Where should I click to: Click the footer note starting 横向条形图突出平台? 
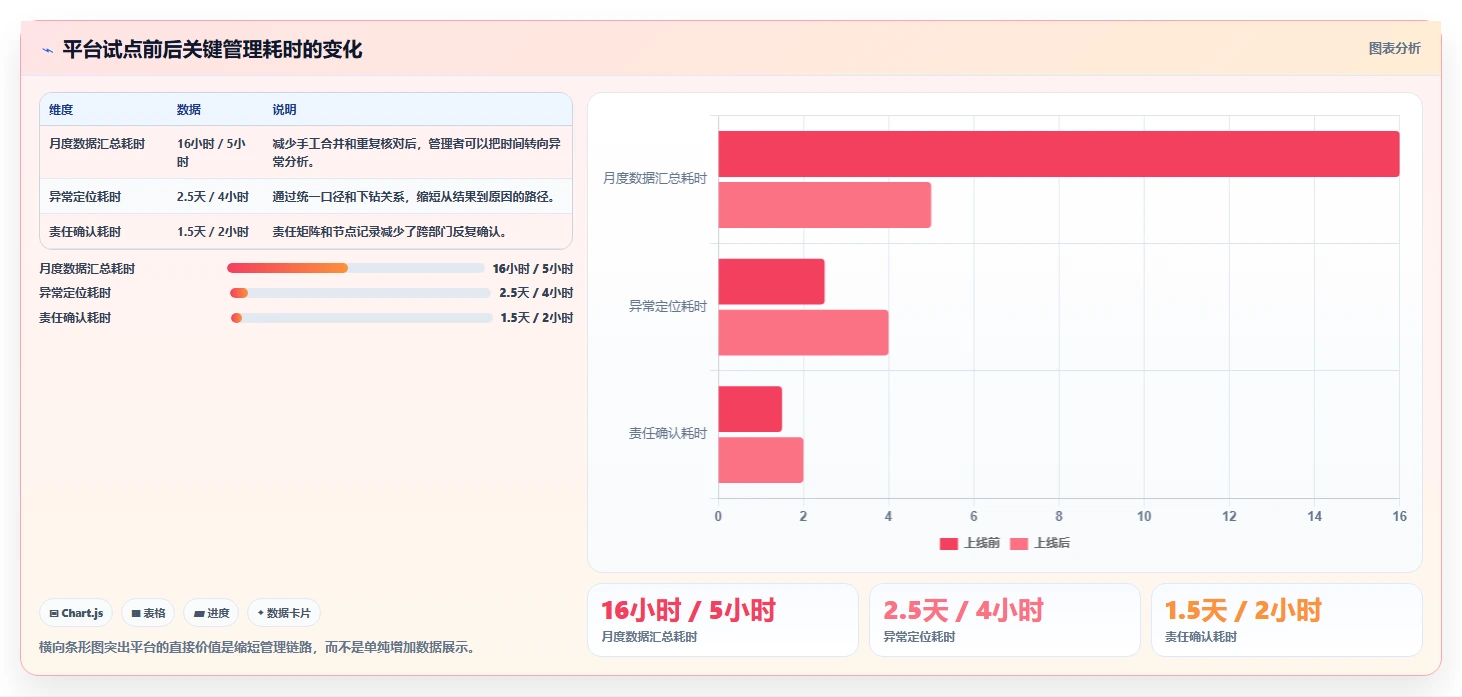pyautogui.click(x=257, y=648)
